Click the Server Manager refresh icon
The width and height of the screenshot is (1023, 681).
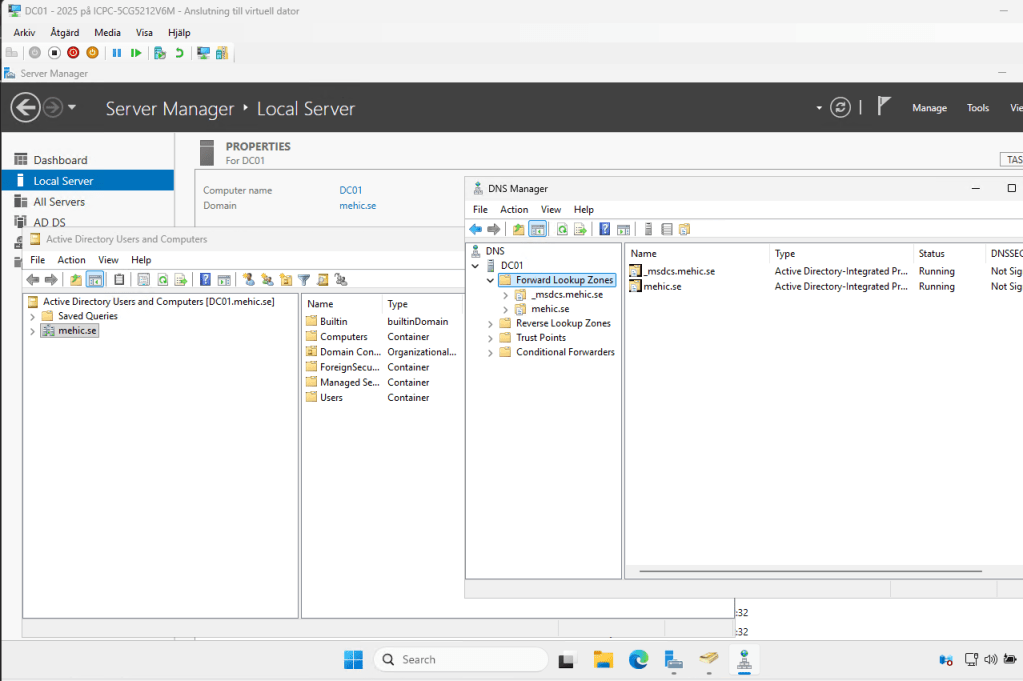tap(841, 108)
